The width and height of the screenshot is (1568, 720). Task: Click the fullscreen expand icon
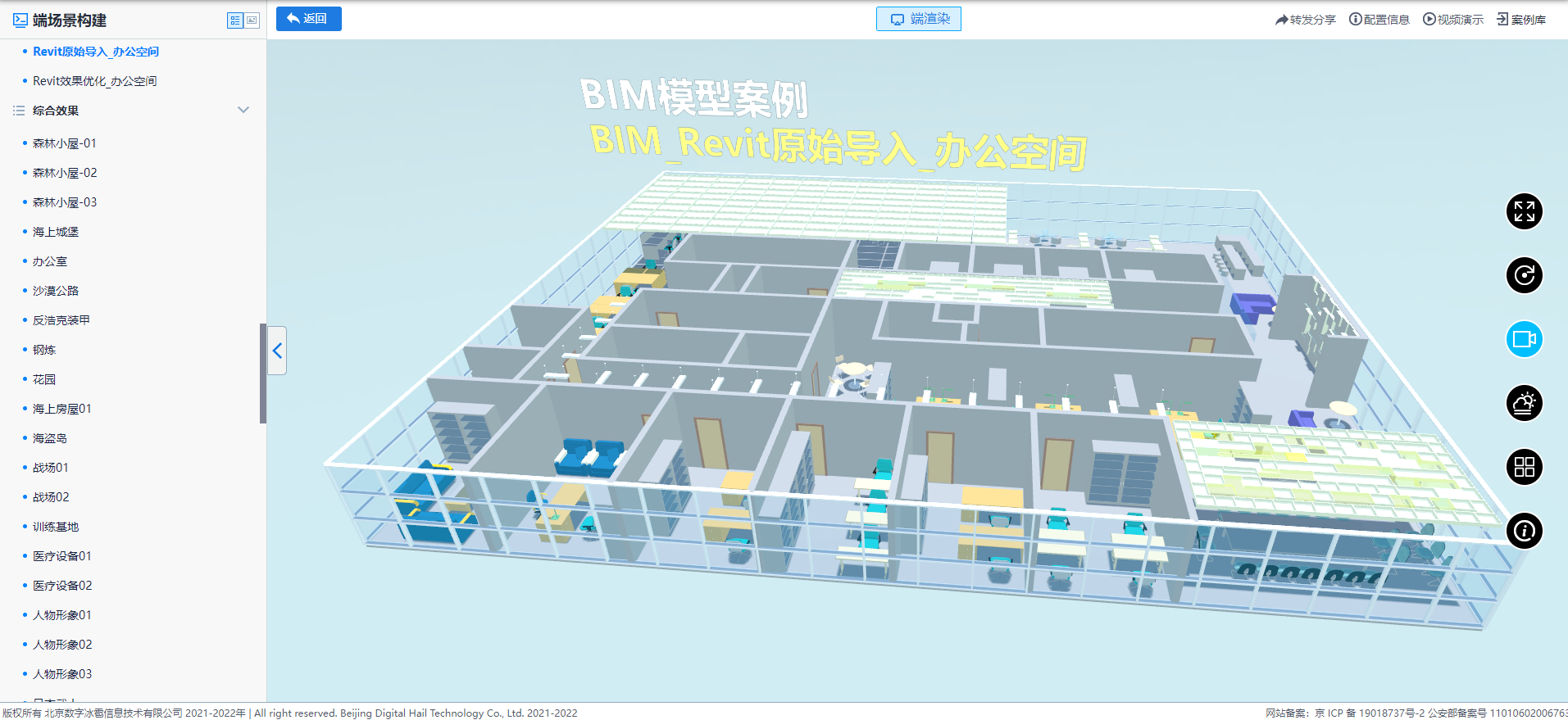1524,211
